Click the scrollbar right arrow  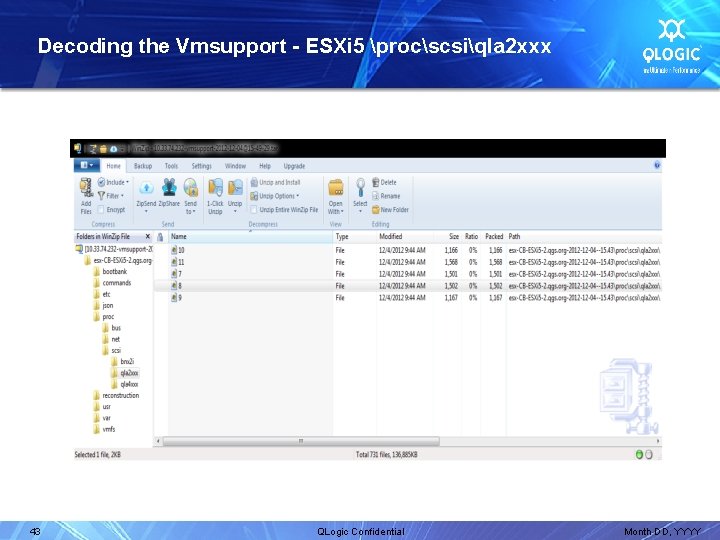(x=658, y=441)
